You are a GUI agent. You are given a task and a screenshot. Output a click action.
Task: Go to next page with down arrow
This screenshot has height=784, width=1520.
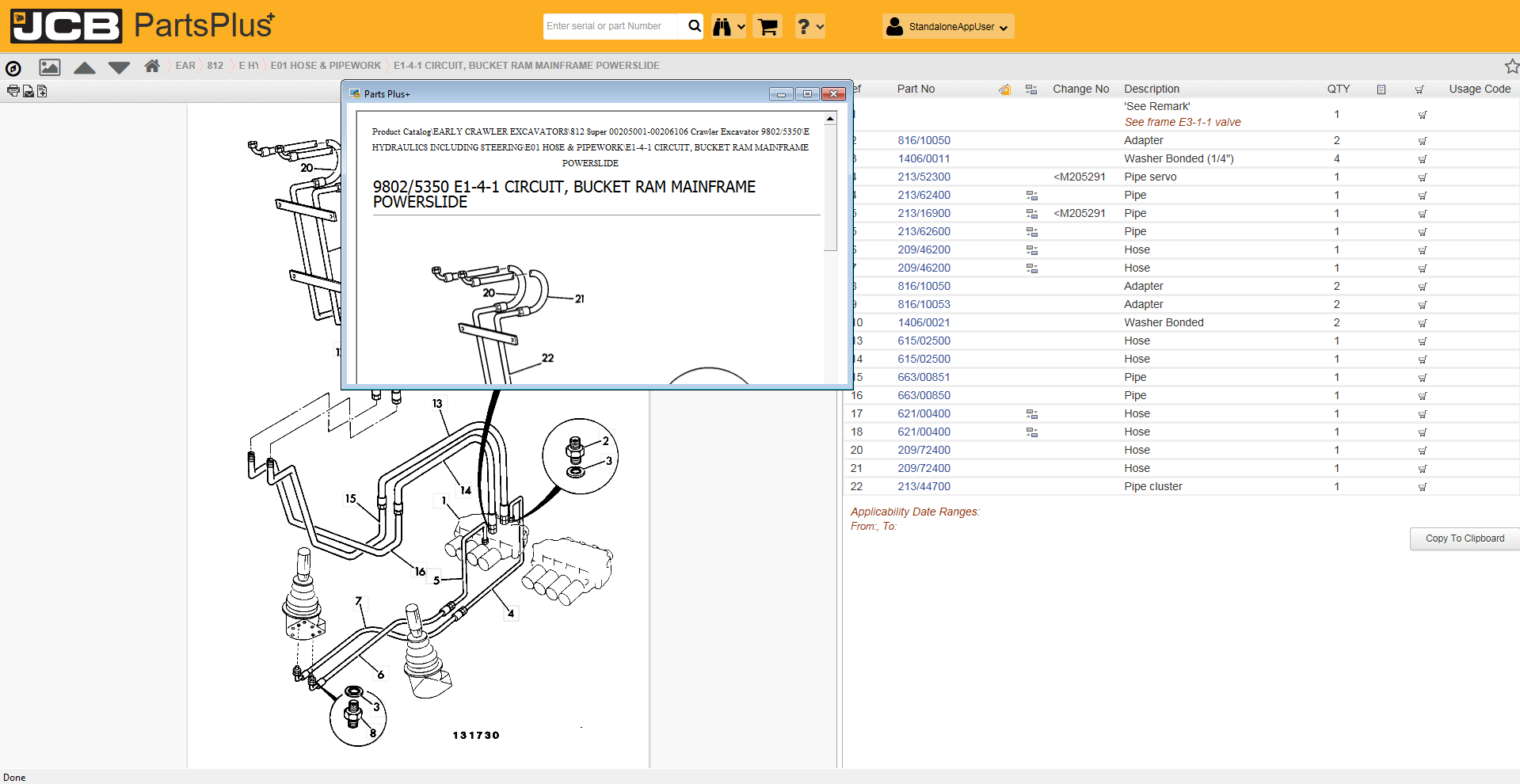pos(119,68)
